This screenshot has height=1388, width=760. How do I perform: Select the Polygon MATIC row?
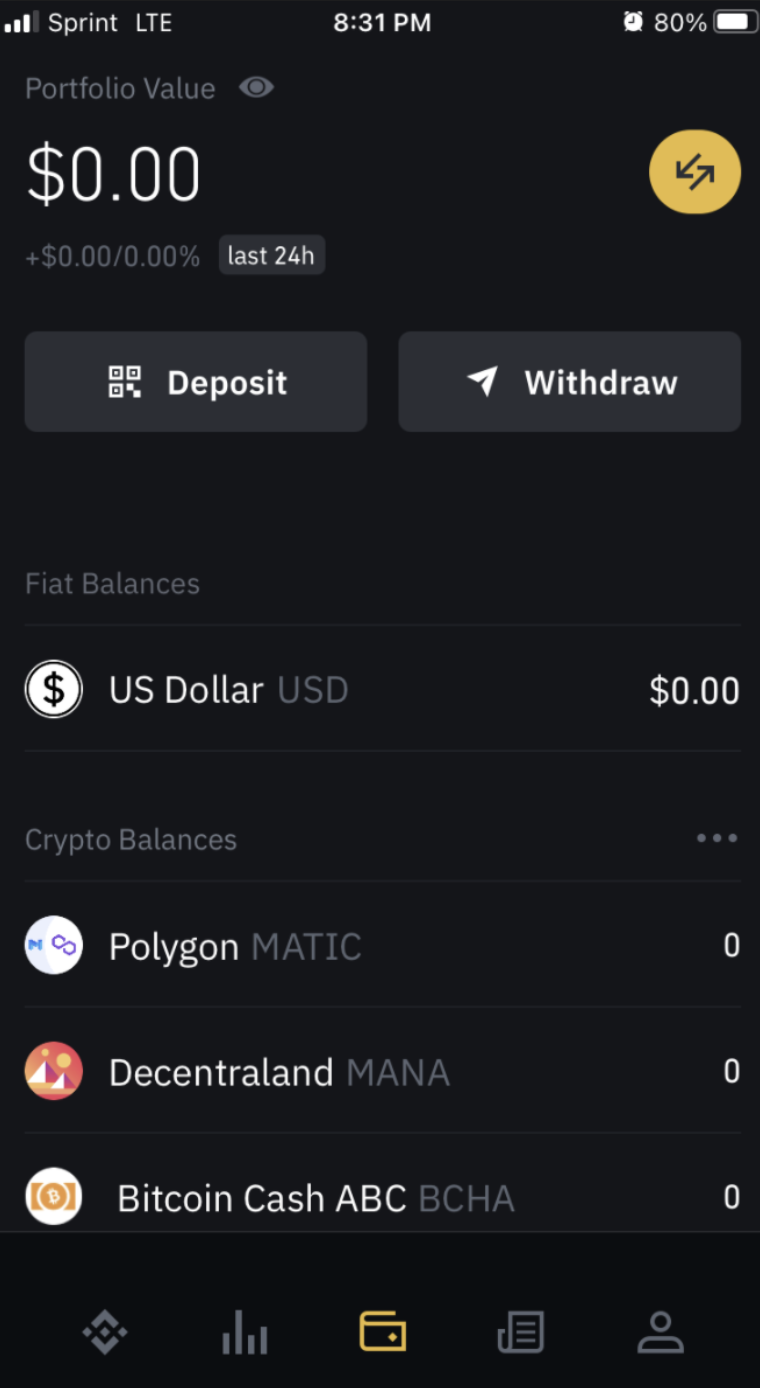pos(383,945)
